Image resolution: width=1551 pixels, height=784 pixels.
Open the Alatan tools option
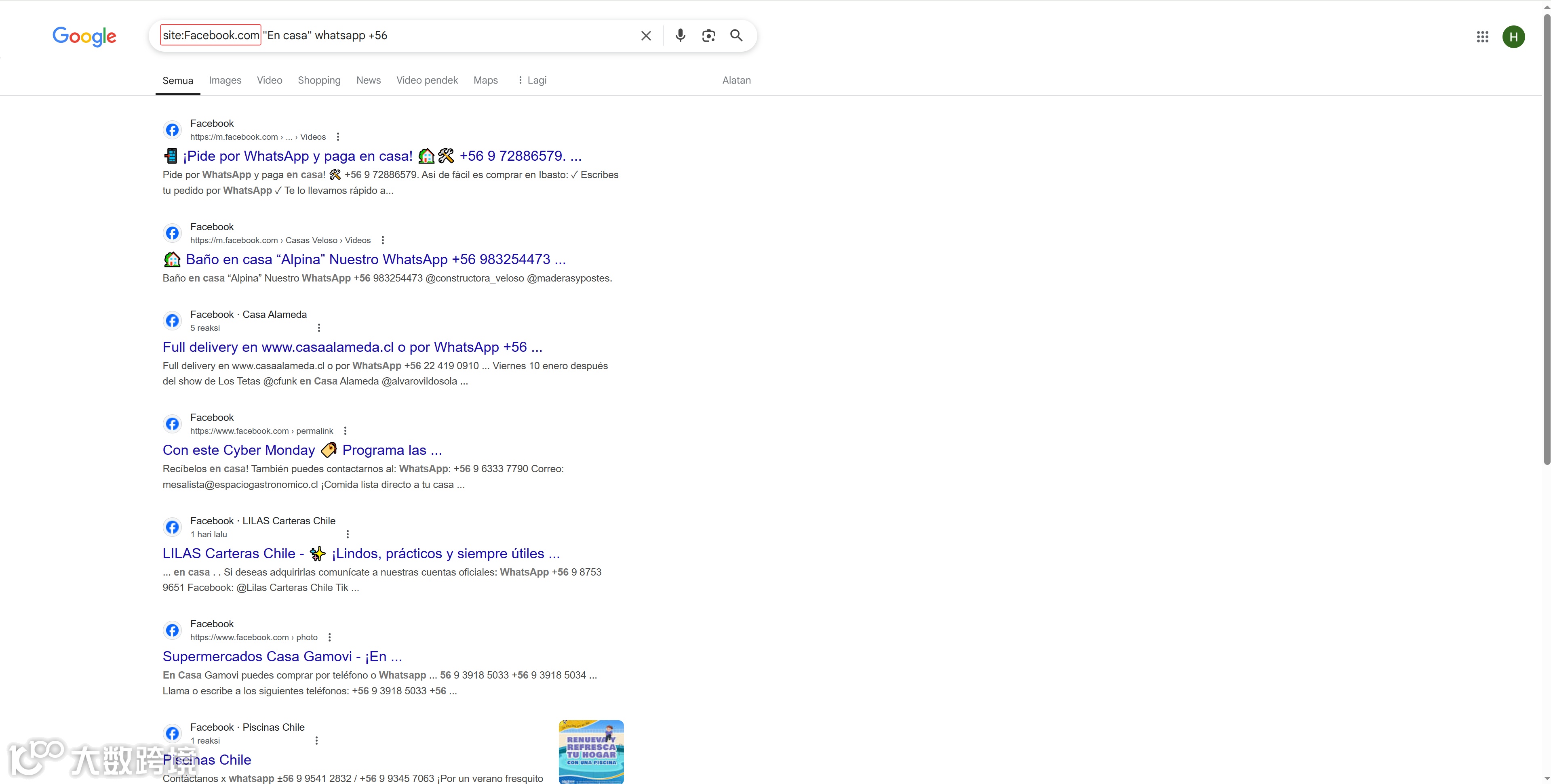click(736, 80)
